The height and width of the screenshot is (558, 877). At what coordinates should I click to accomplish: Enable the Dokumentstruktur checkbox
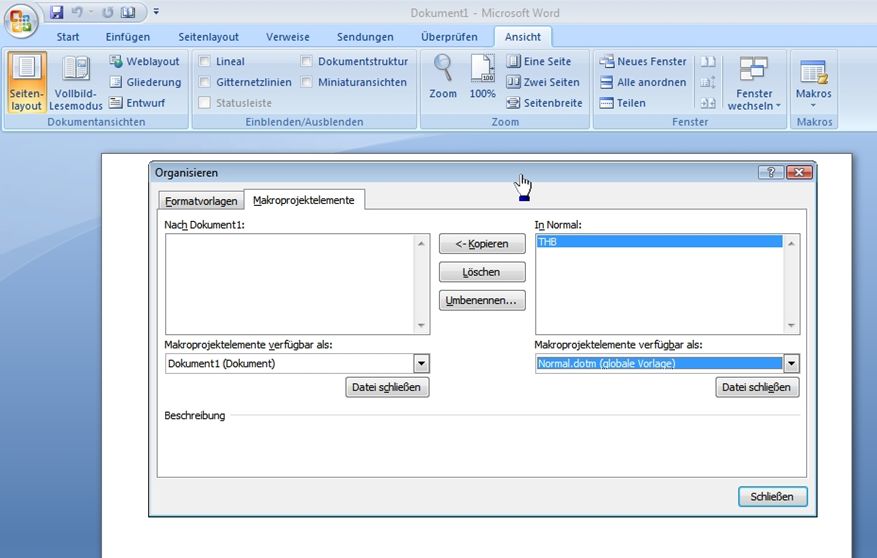click(x=307, y=62)
